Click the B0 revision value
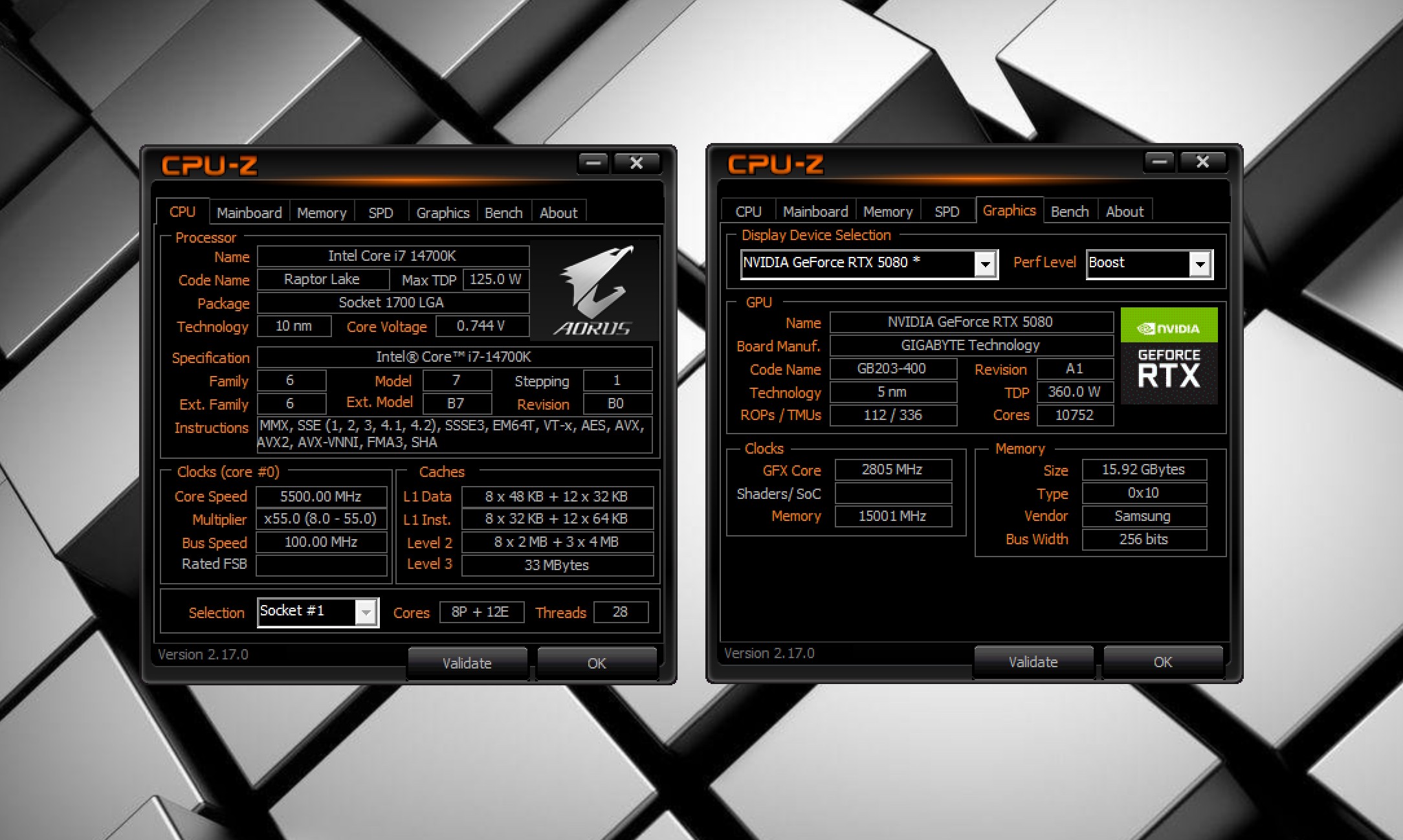 [617, 404]
